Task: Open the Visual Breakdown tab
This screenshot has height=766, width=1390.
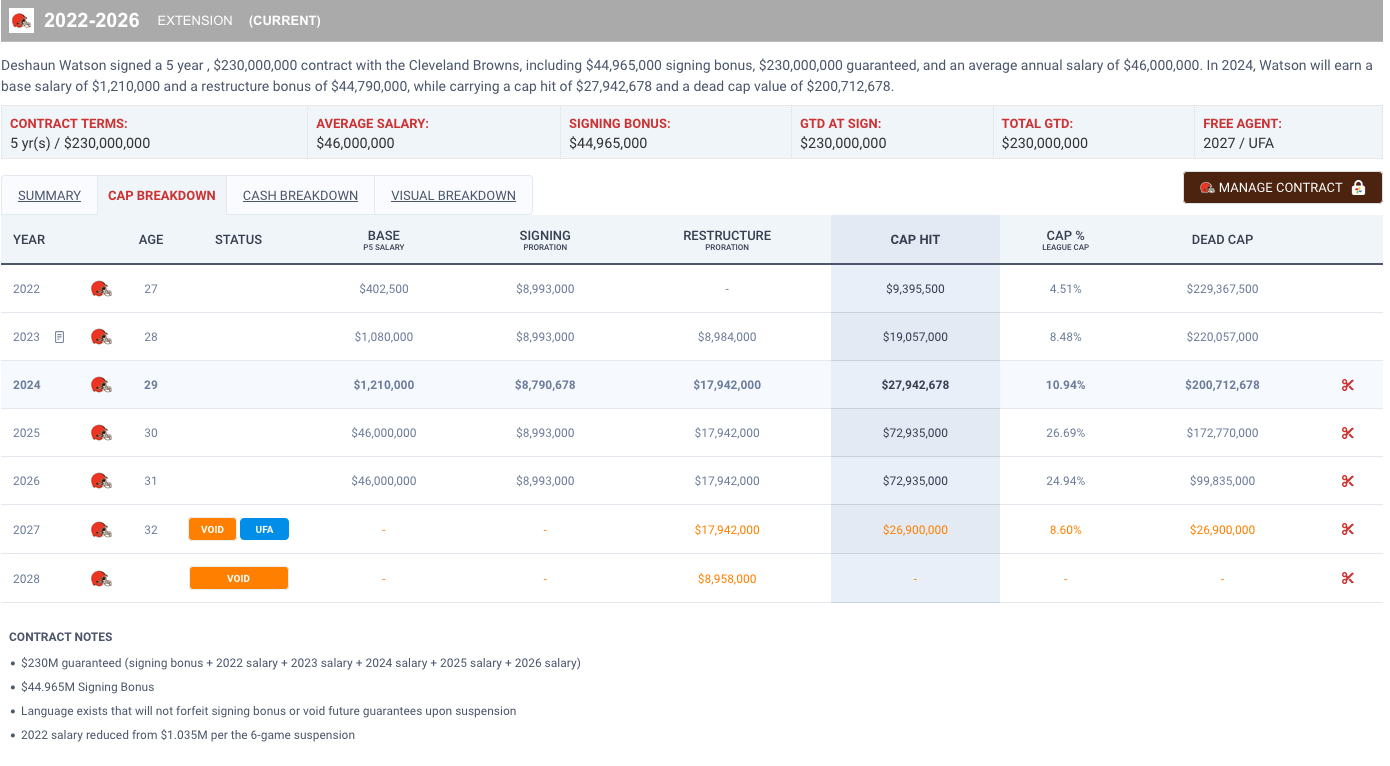Action: [453, 195]
